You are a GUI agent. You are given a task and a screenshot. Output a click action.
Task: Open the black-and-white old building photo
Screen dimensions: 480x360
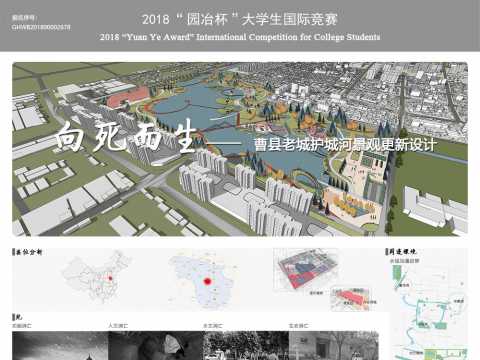[x=334, y=346]
